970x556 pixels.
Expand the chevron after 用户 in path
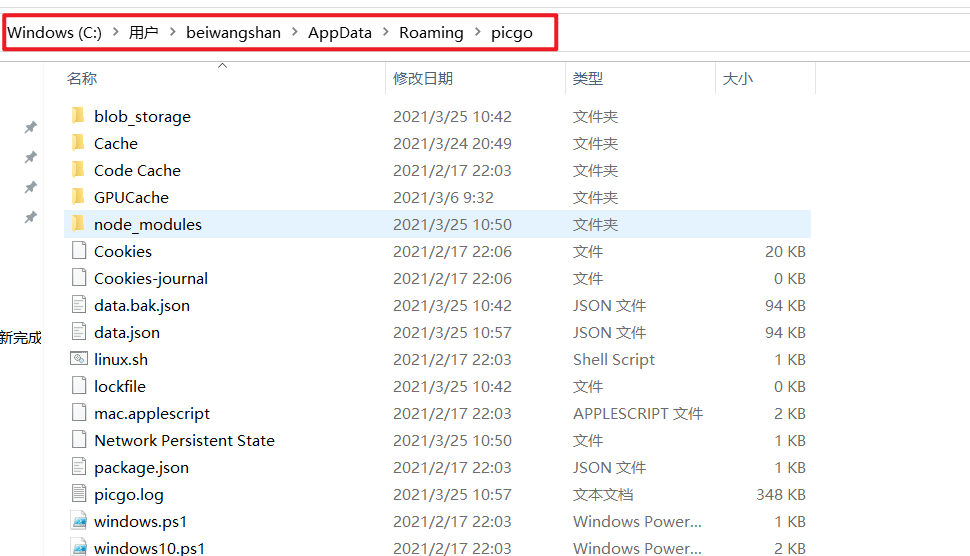click(x=173, y=32)
